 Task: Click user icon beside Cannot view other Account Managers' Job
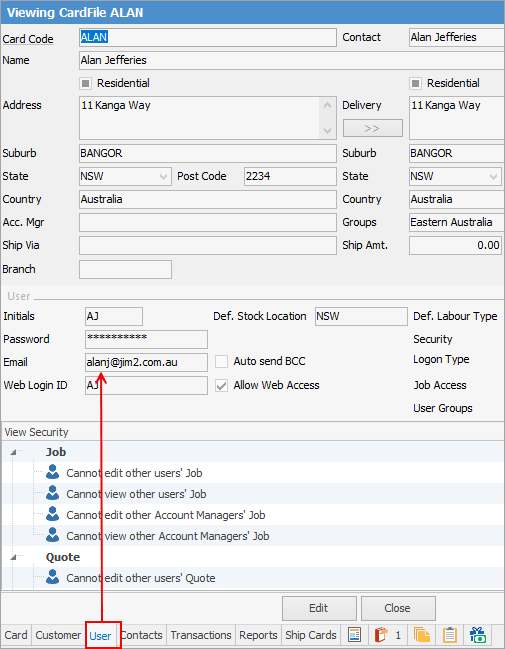53,535
